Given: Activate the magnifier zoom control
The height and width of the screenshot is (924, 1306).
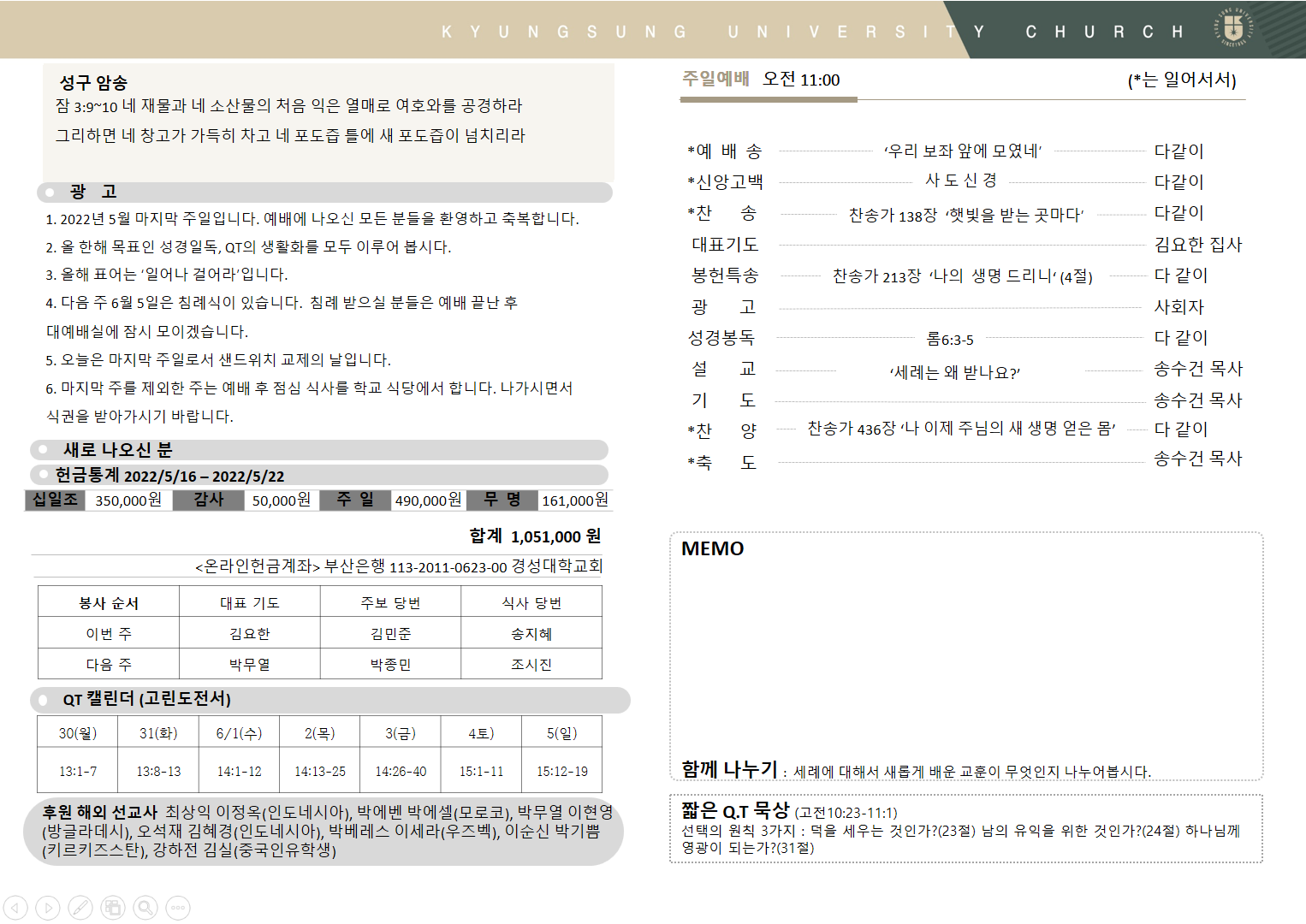Looking at the screenshot, I should point(145,908).
